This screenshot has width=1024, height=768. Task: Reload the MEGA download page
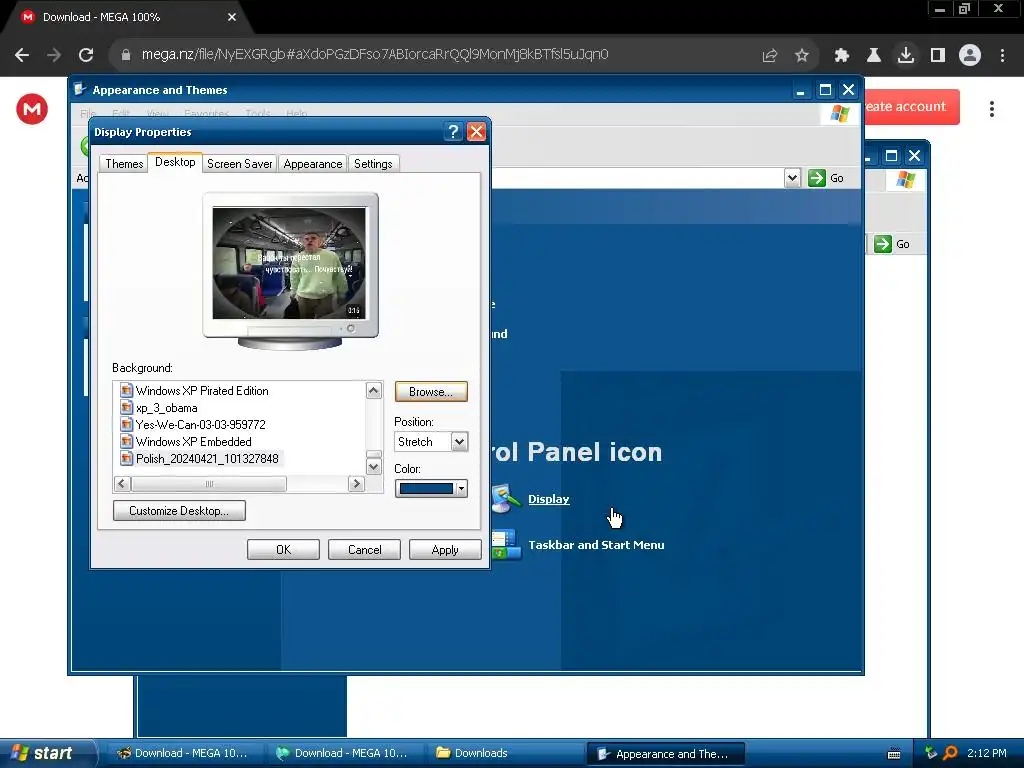(x=86, y=55)
